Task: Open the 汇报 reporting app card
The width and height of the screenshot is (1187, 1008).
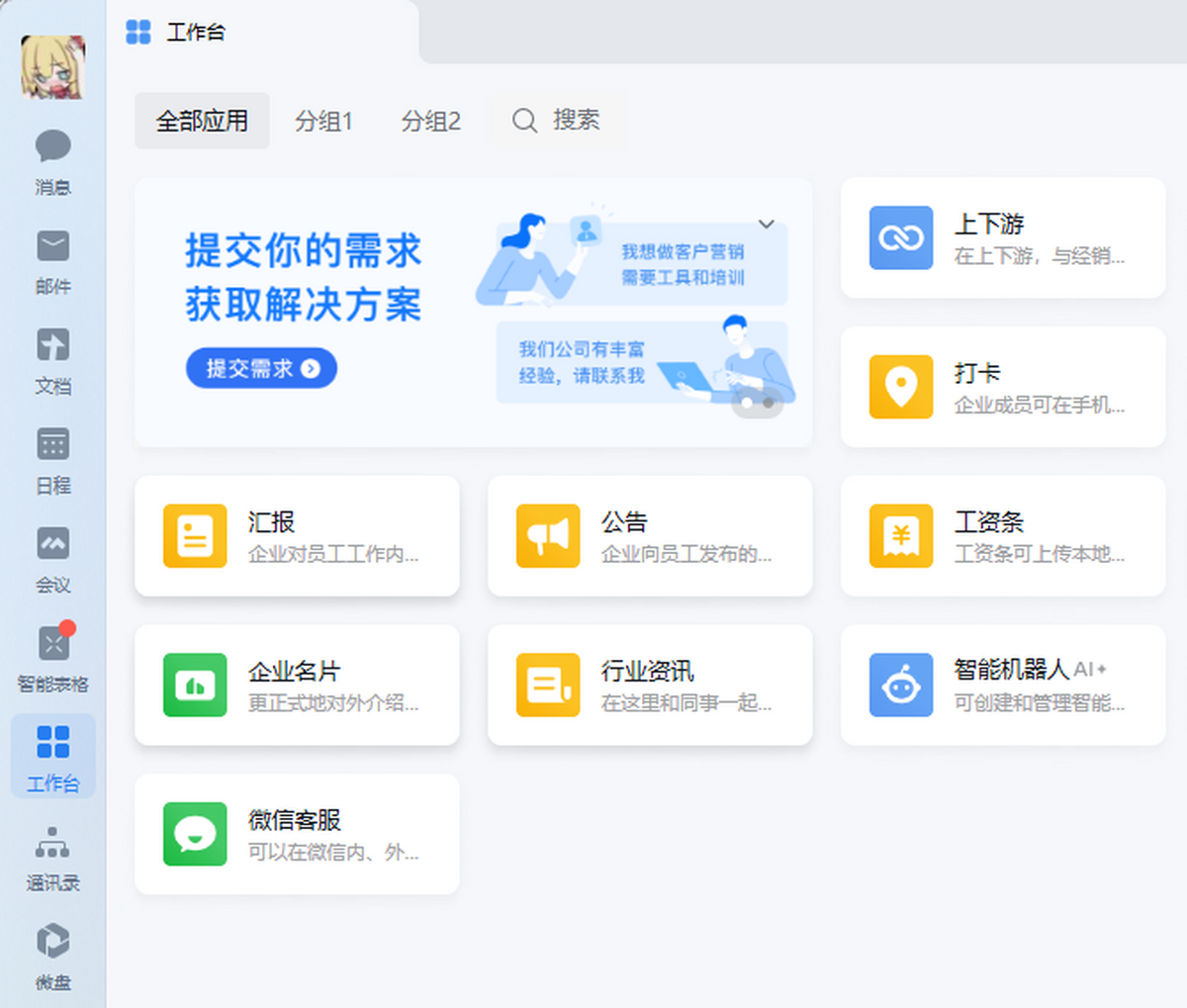Action: pos(297,536)
